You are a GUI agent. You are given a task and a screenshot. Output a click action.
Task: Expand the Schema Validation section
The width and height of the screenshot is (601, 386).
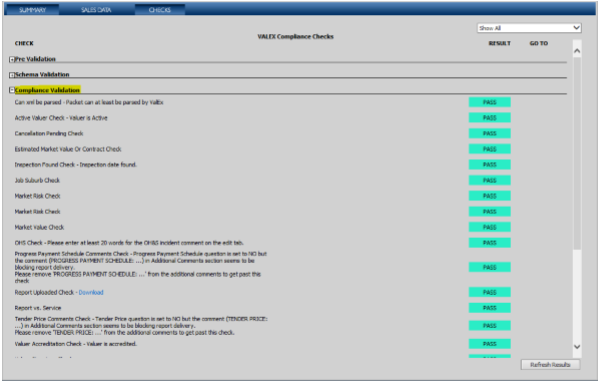tap(12, 75)
